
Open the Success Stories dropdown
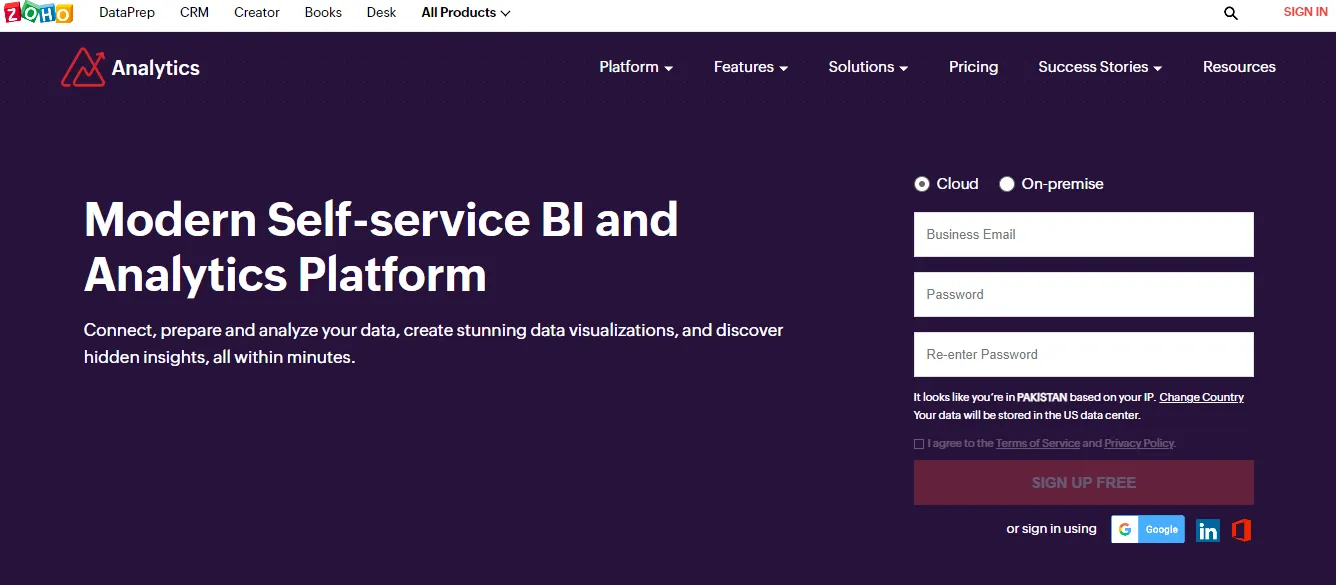coord(1100,67)
